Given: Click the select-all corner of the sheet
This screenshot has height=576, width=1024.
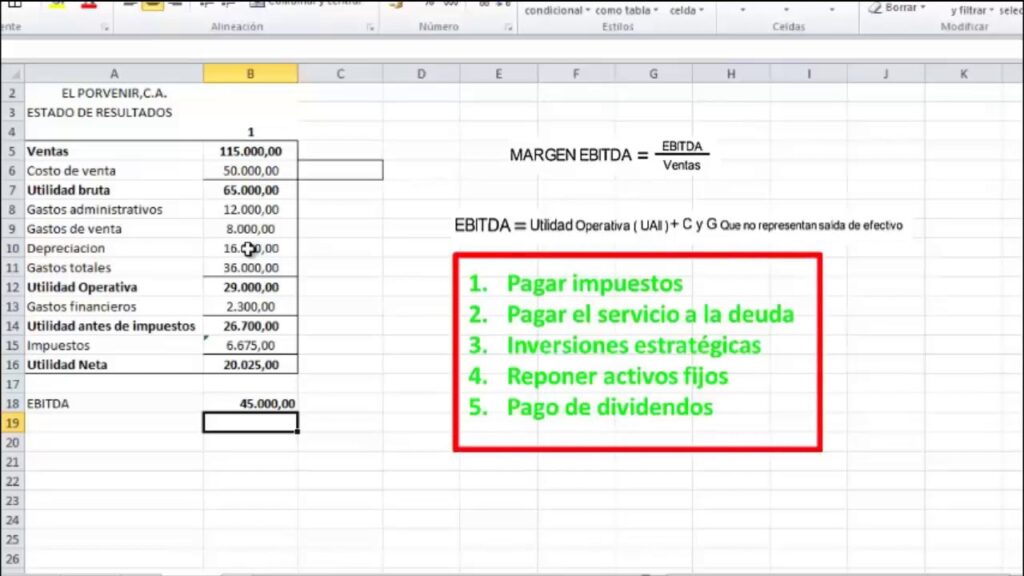Looking at the screenshot, I should pyautogui.click(x=13, y=74).
